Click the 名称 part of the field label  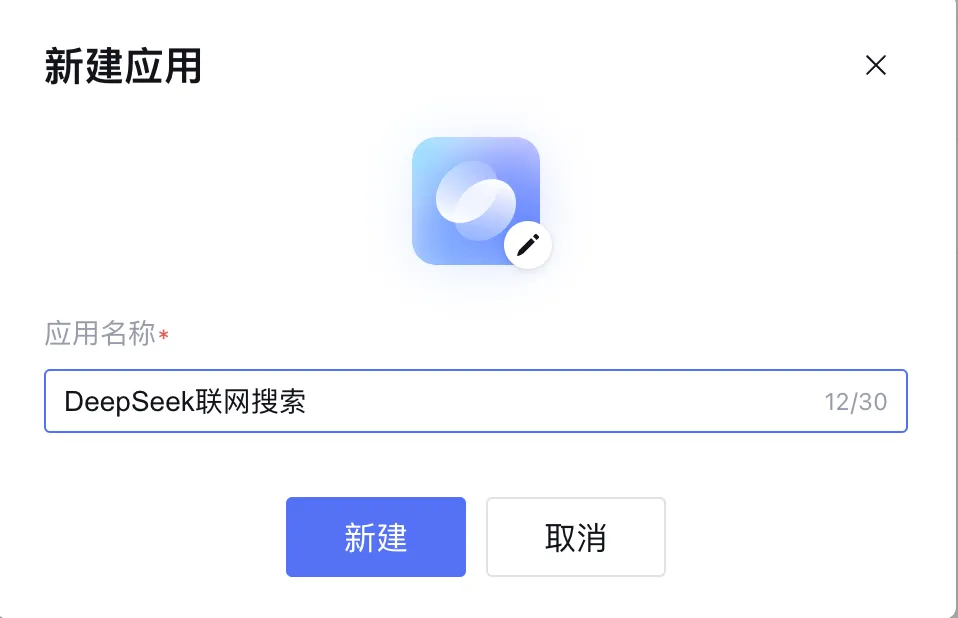click(x=128, y=333)
